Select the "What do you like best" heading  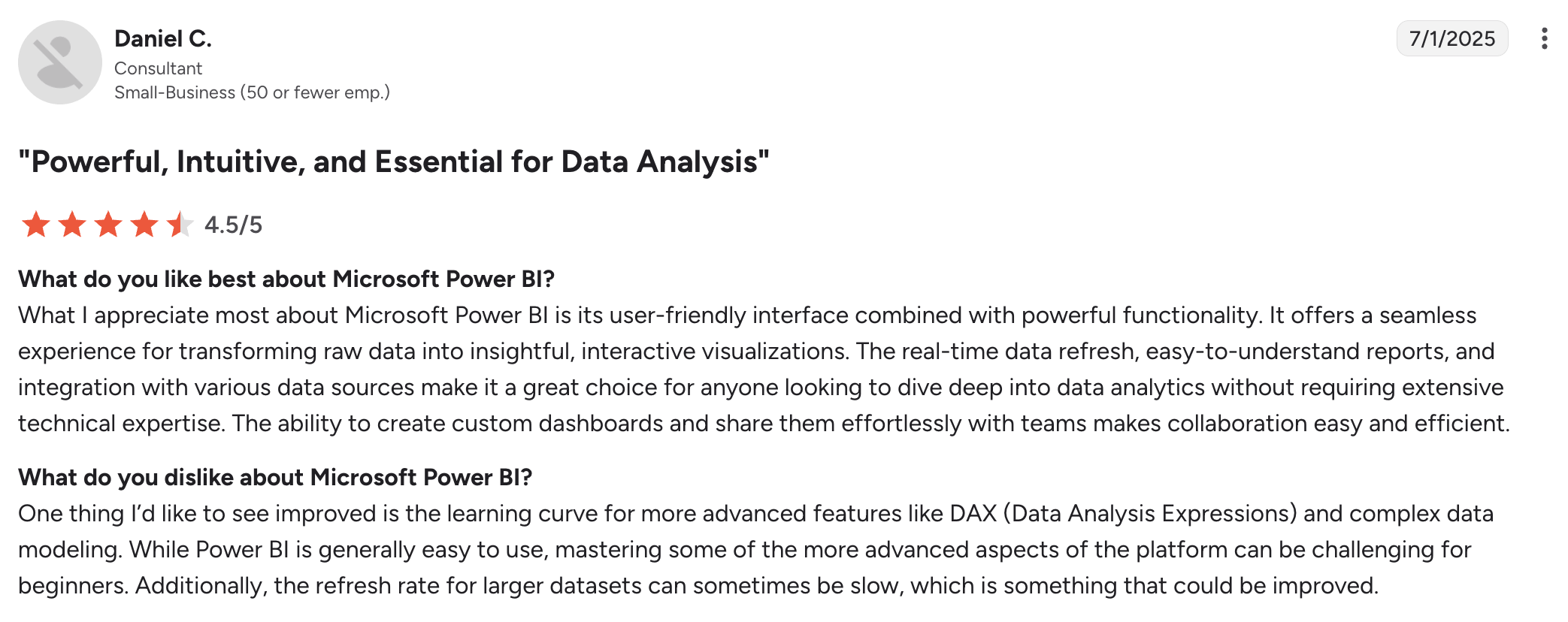(286, 279)
